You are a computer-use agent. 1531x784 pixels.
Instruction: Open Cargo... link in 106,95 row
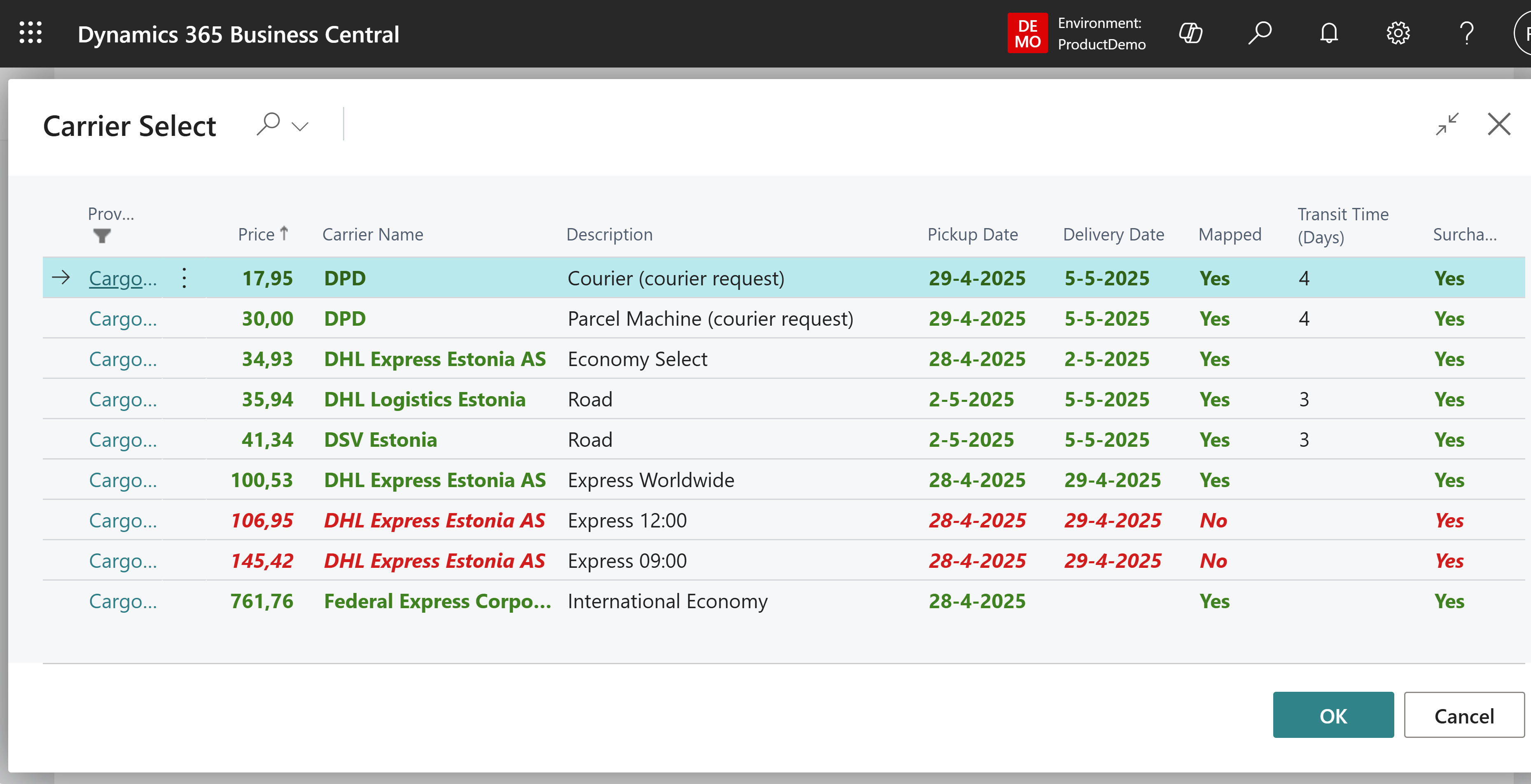pos(123,521)
